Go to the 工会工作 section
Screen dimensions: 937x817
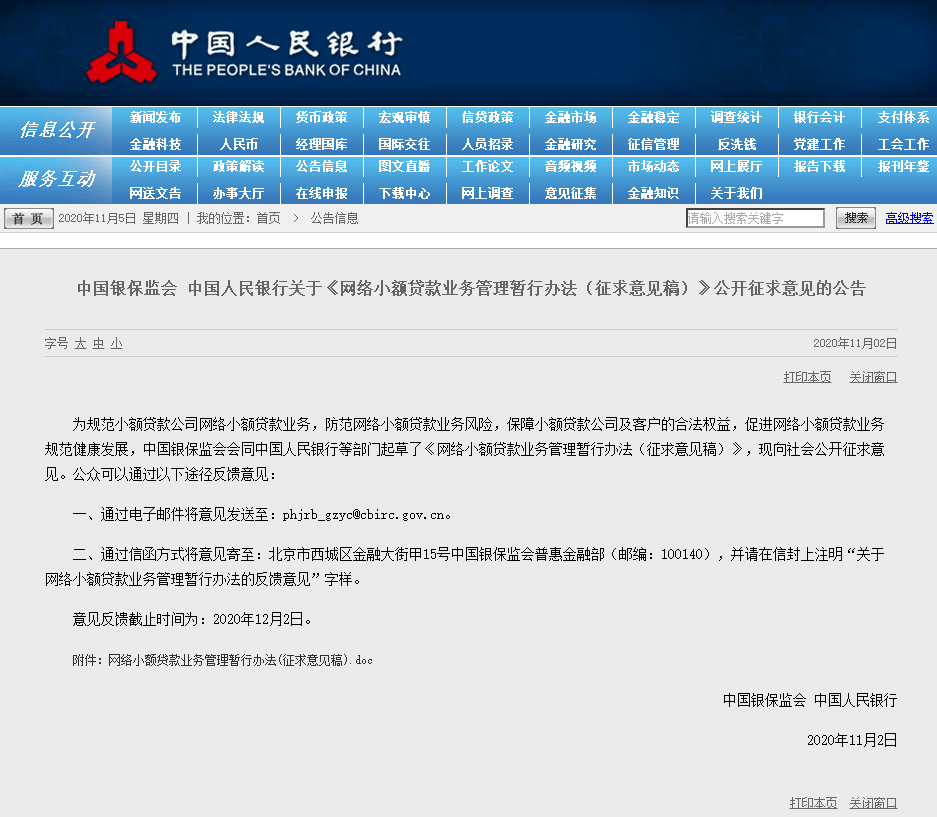(904, 144)
